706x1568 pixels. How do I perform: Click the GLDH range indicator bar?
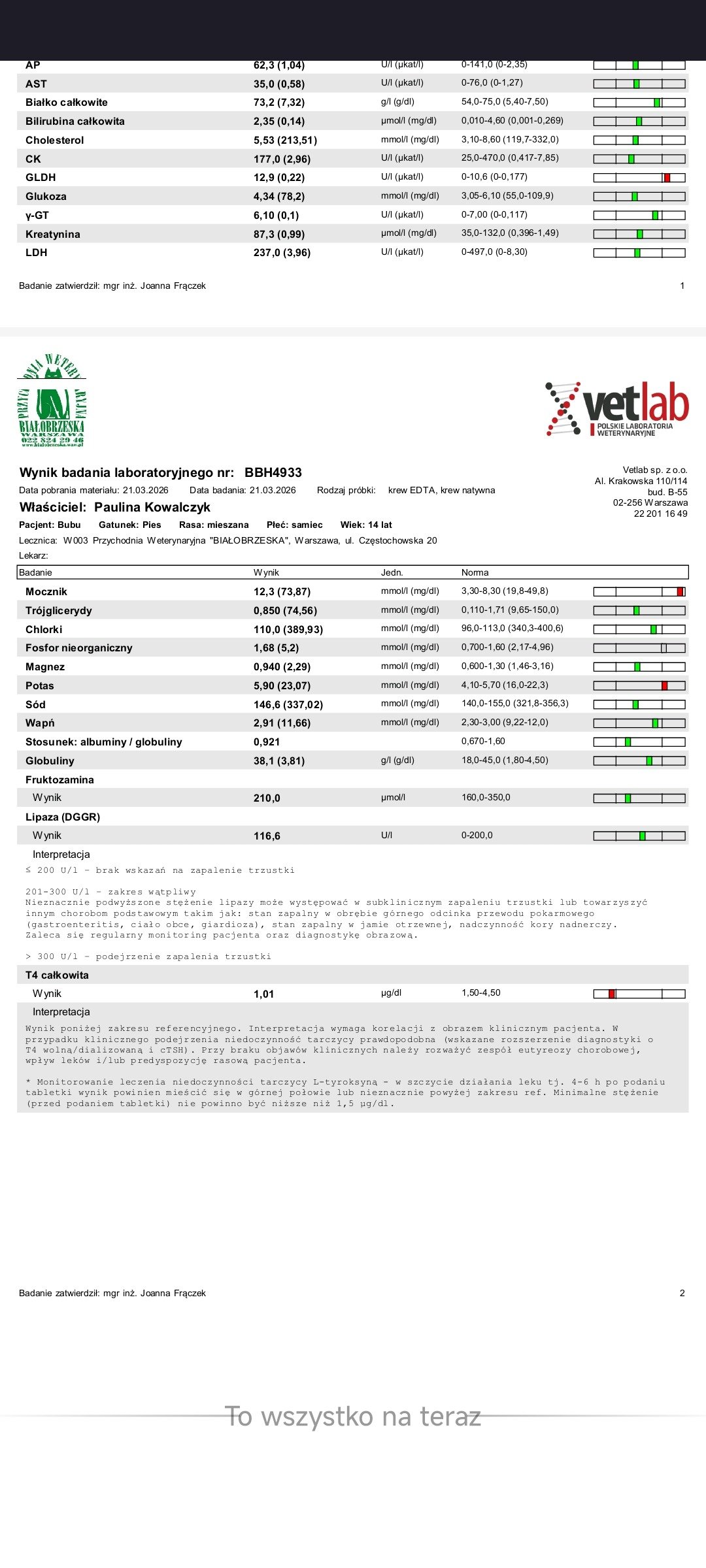[639, 178]
